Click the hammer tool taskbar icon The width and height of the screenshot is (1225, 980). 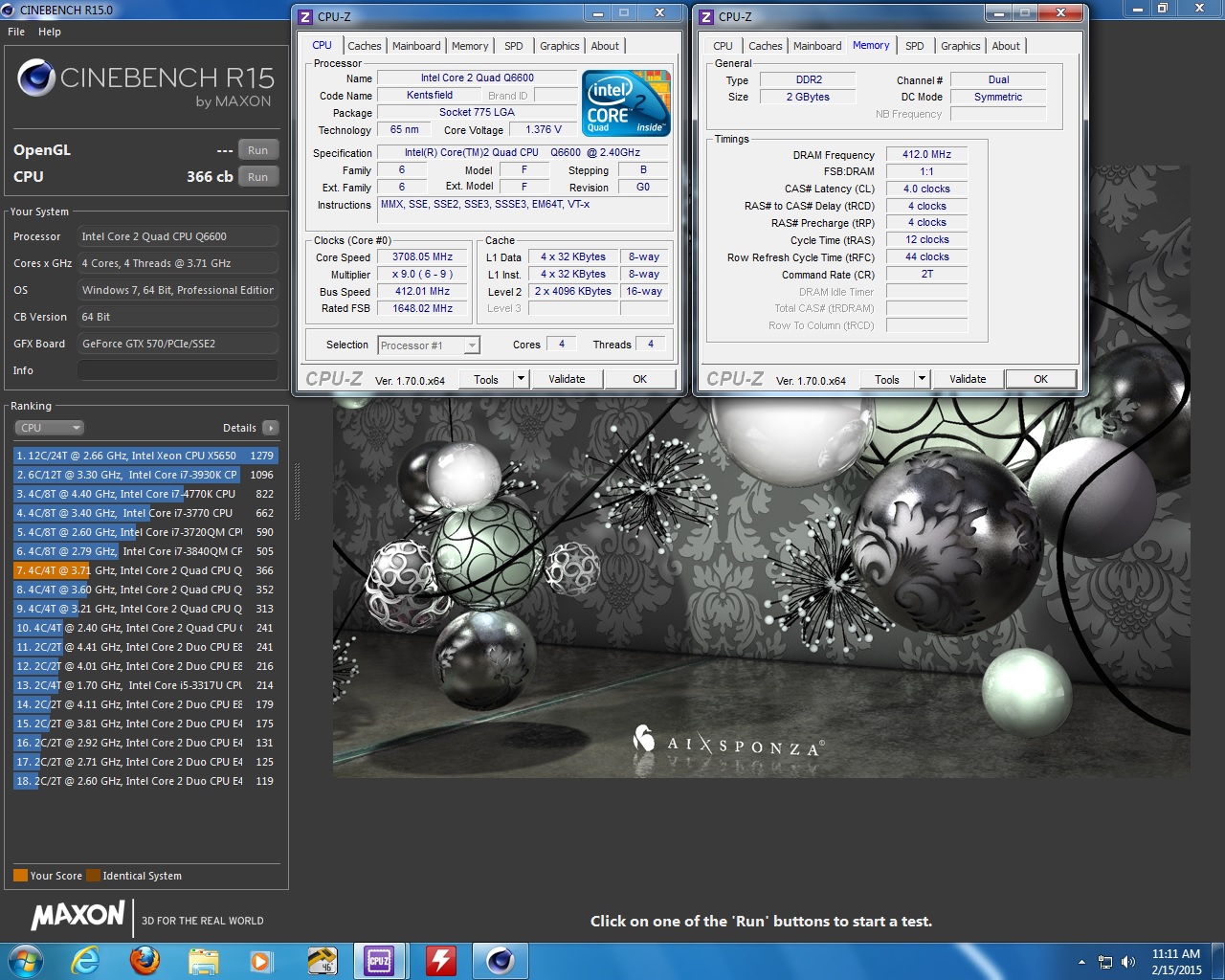coord(322,960)
